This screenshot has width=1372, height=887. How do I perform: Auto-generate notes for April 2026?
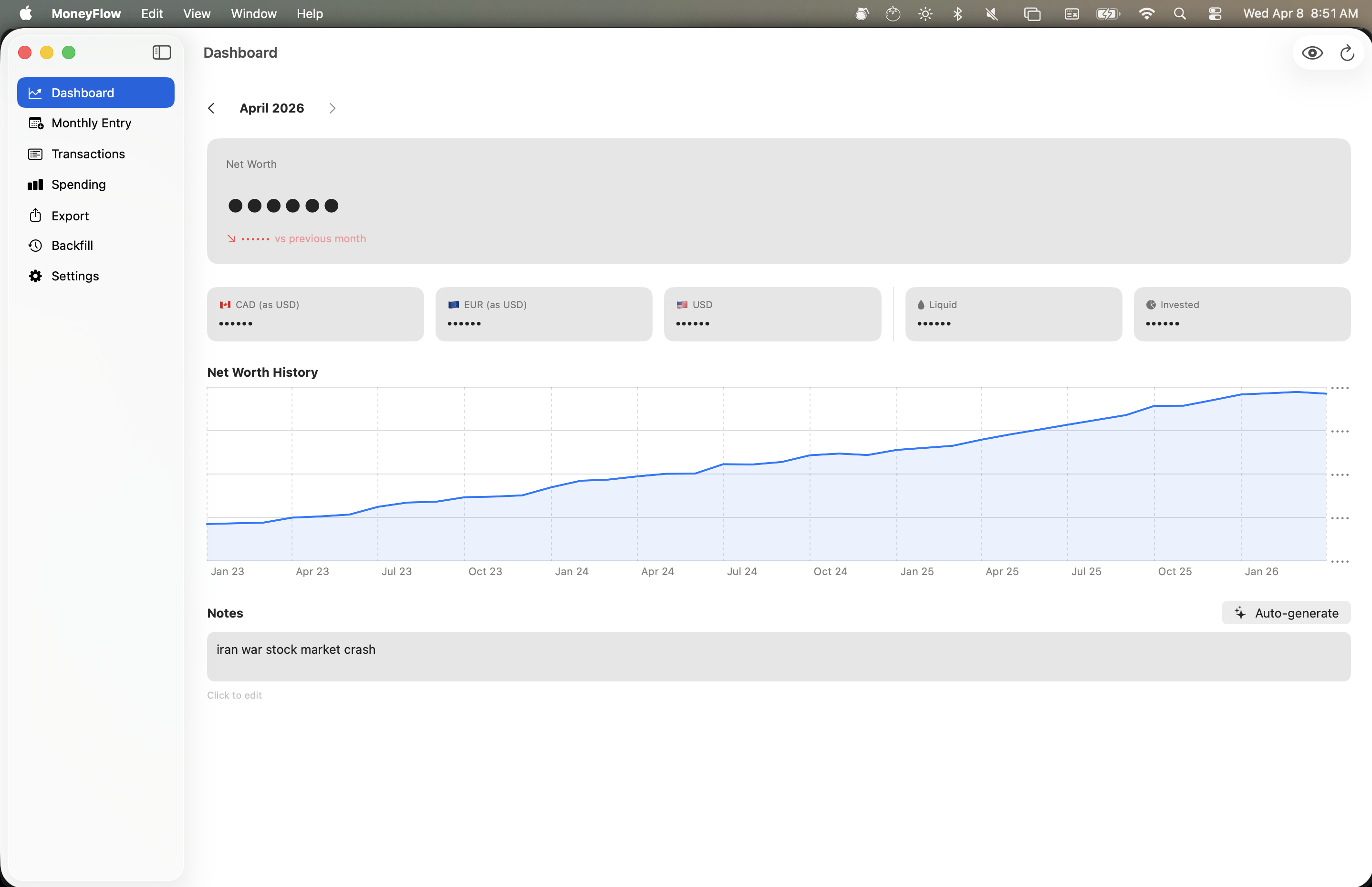tap(1285, 613)
